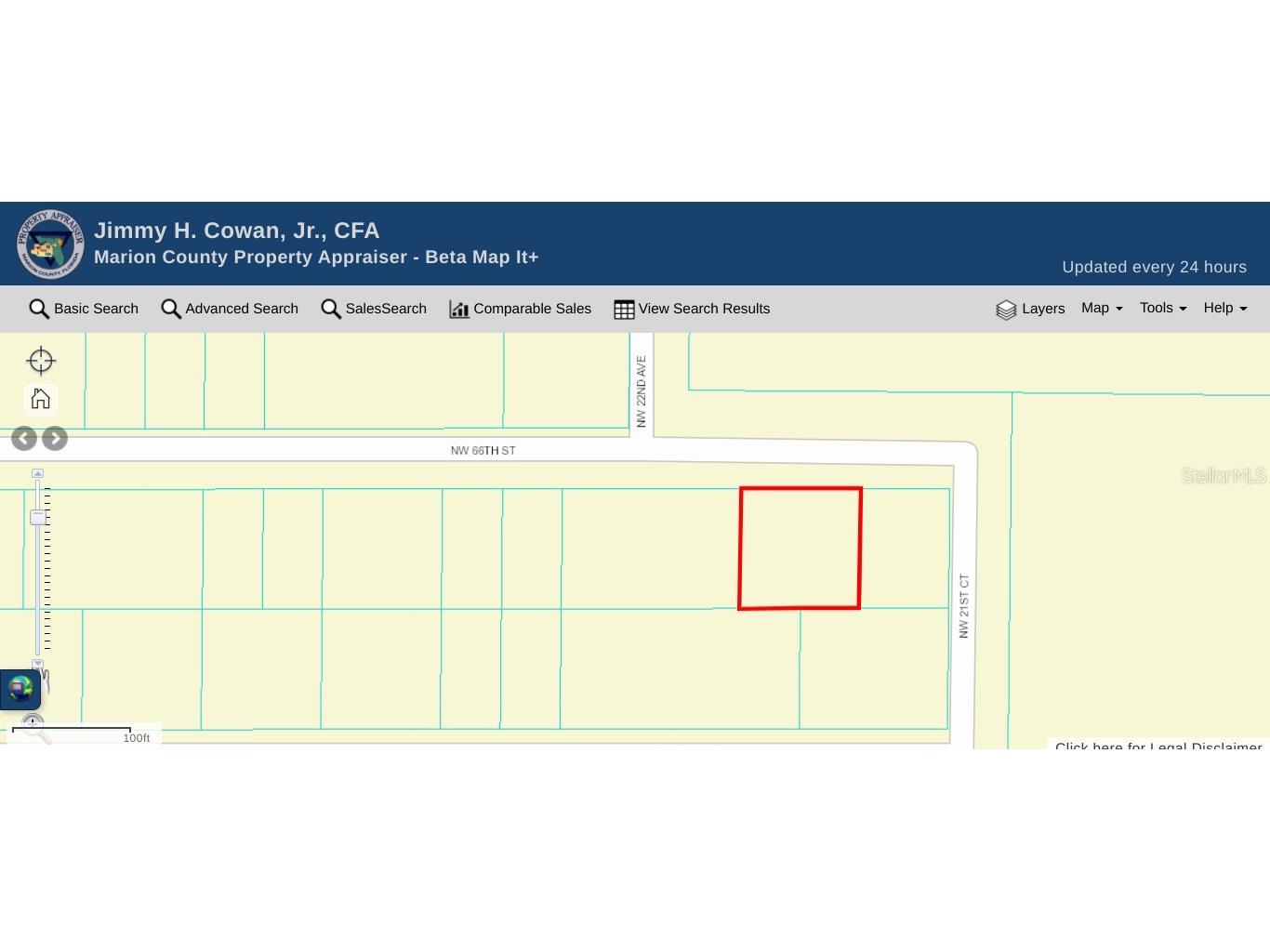The image size is (1270, 952).
Task: Click the globe basemap icon
Action: coord(20,689)
